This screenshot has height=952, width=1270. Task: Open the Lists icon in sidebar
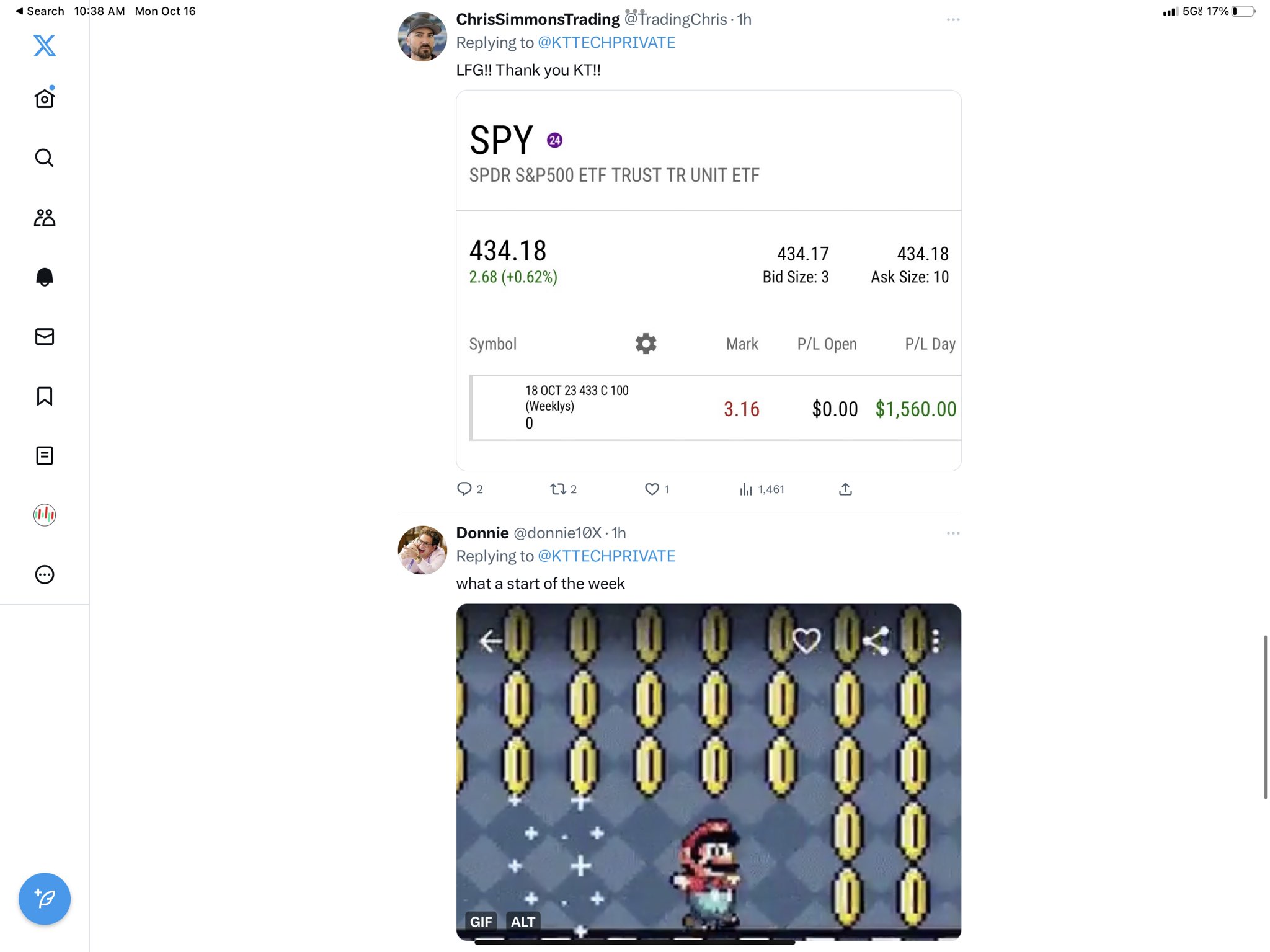pos(45,455)
